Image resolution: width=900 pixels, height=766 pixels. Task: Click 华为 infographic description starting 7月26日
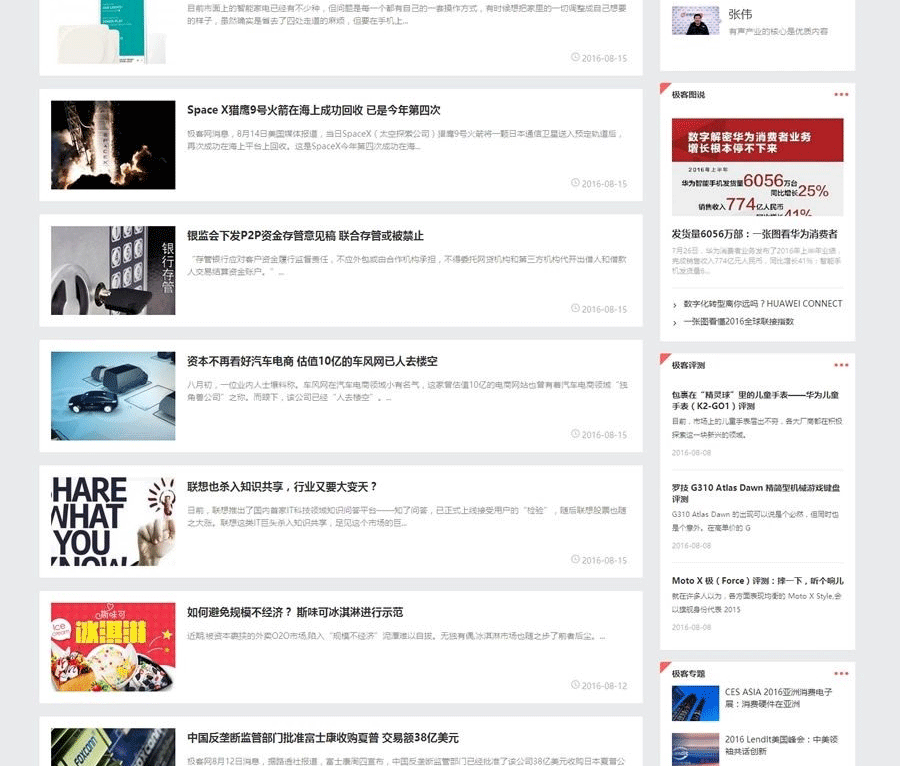(x=757, y=260)
